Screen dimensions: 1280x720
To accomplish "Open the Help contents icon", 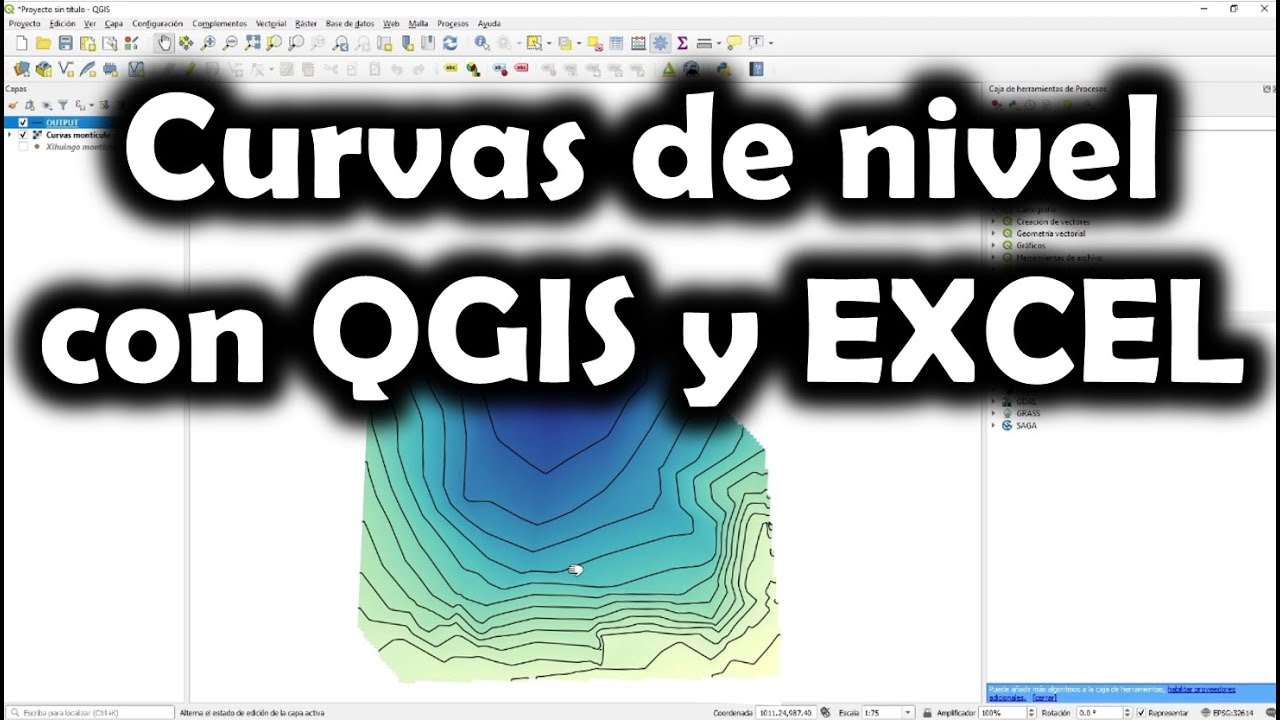I will pos(757,69).
